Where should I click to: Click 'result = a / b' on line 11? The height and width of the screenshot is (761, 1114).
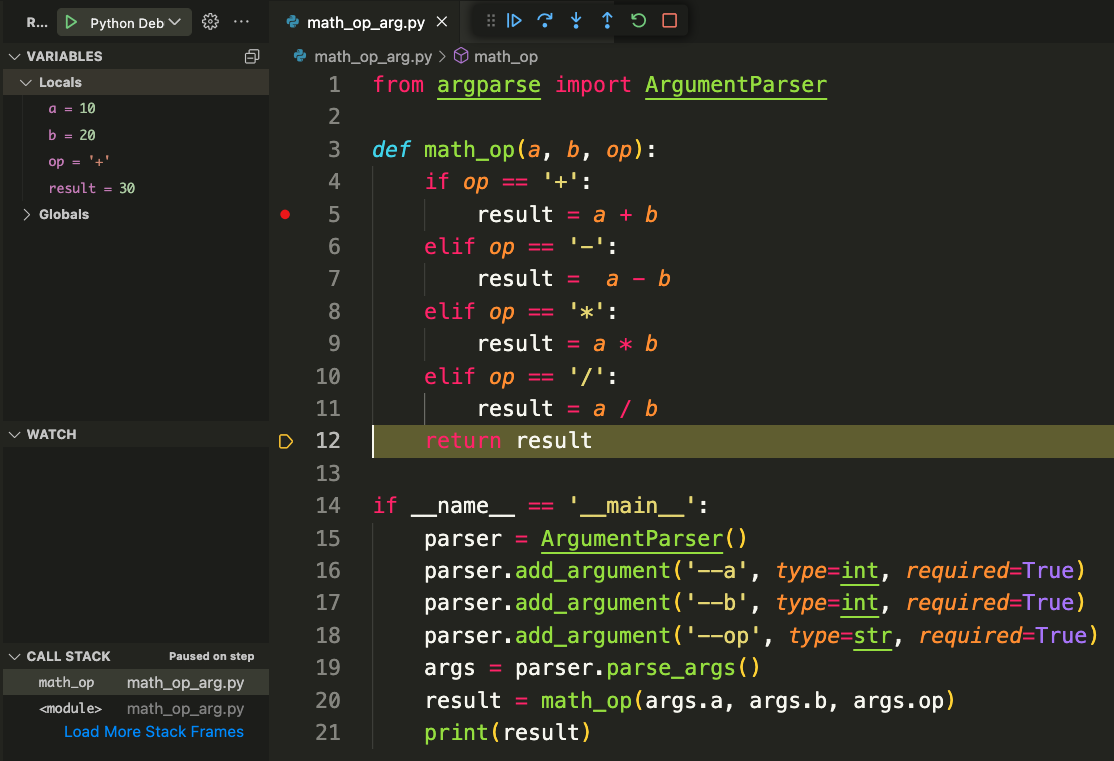567,409
